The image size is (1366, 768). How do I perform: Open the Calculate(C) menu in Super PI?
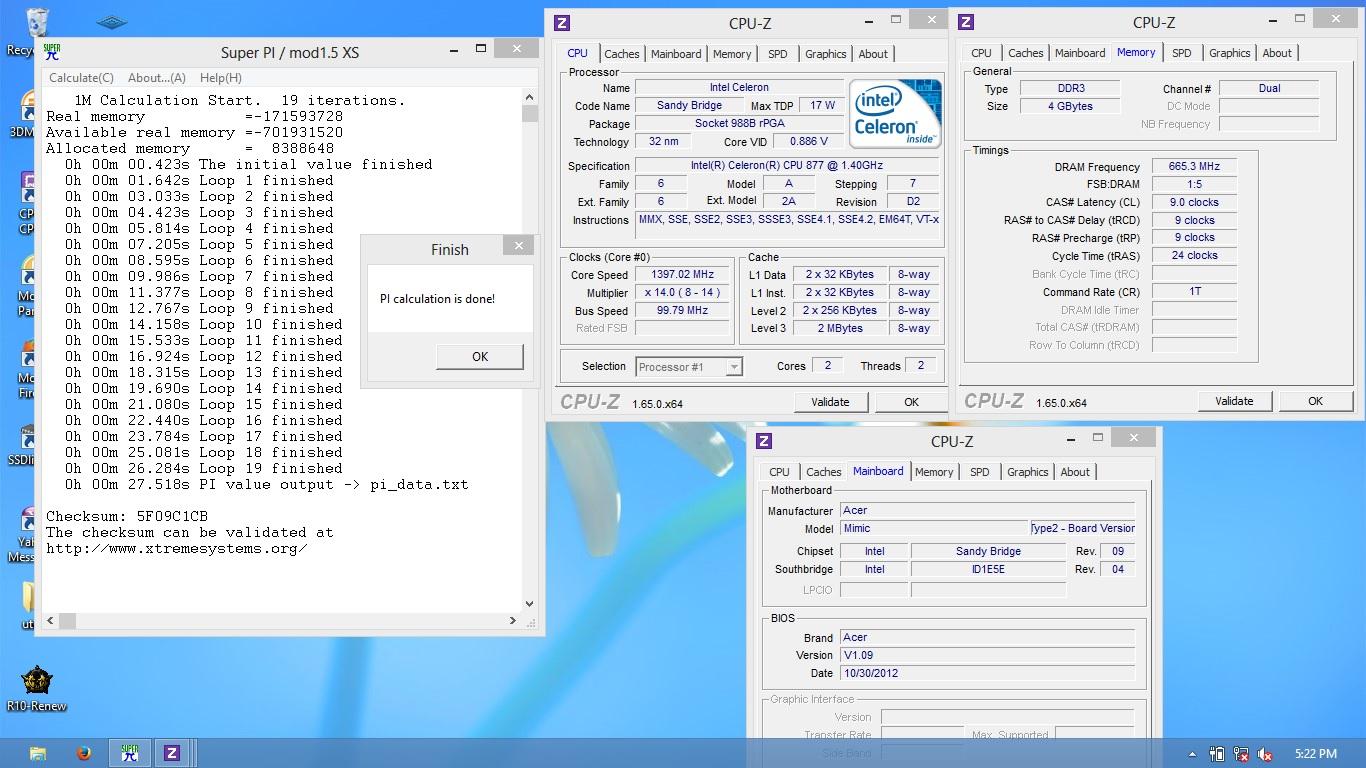pyautogui.click(x=81, y=77)
